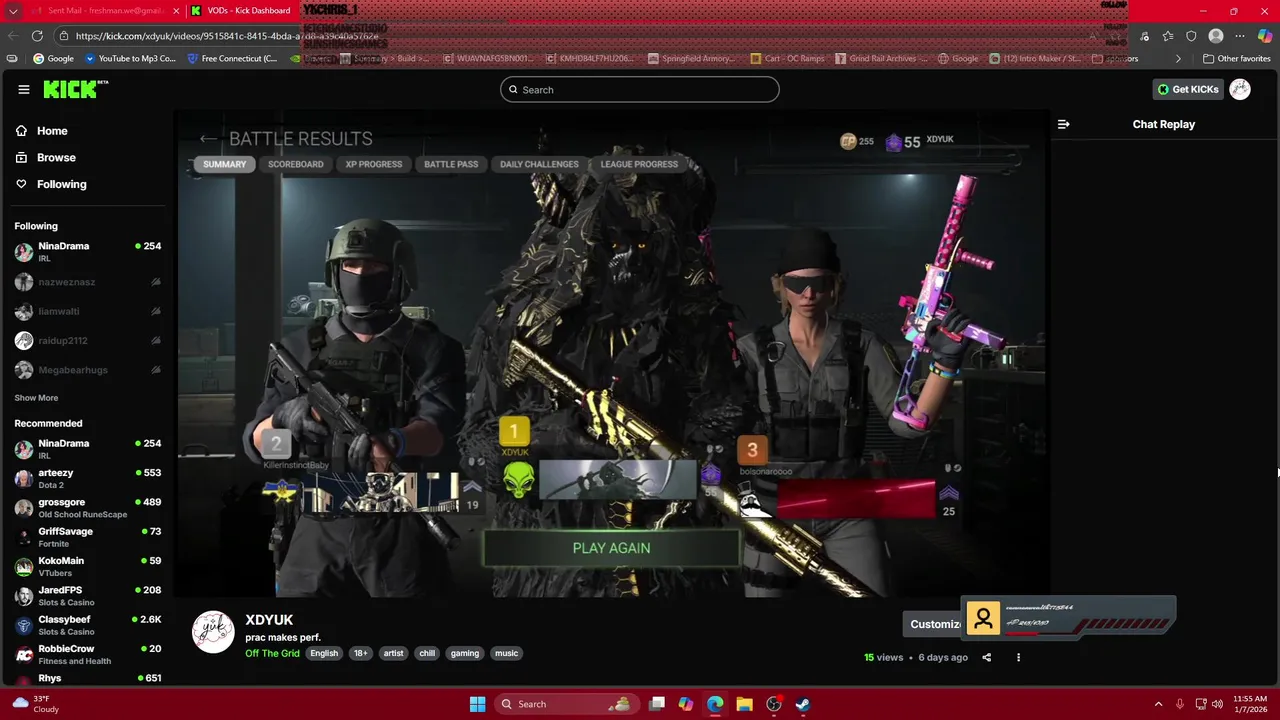Collapse the Chat Replay panel
Viewport: 1280px width, 720px height.
tap(1063, 124)
